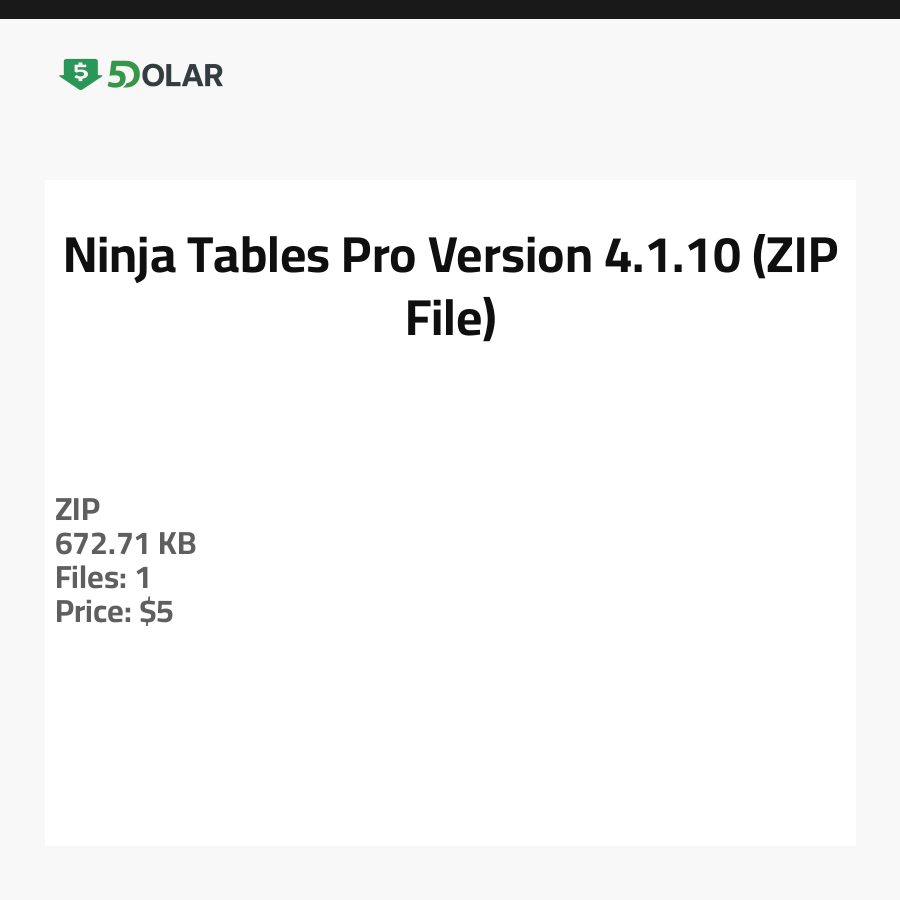Select the ZIP file type label
The width and height of the screenshot is (900, 900).
coord(78,510)
